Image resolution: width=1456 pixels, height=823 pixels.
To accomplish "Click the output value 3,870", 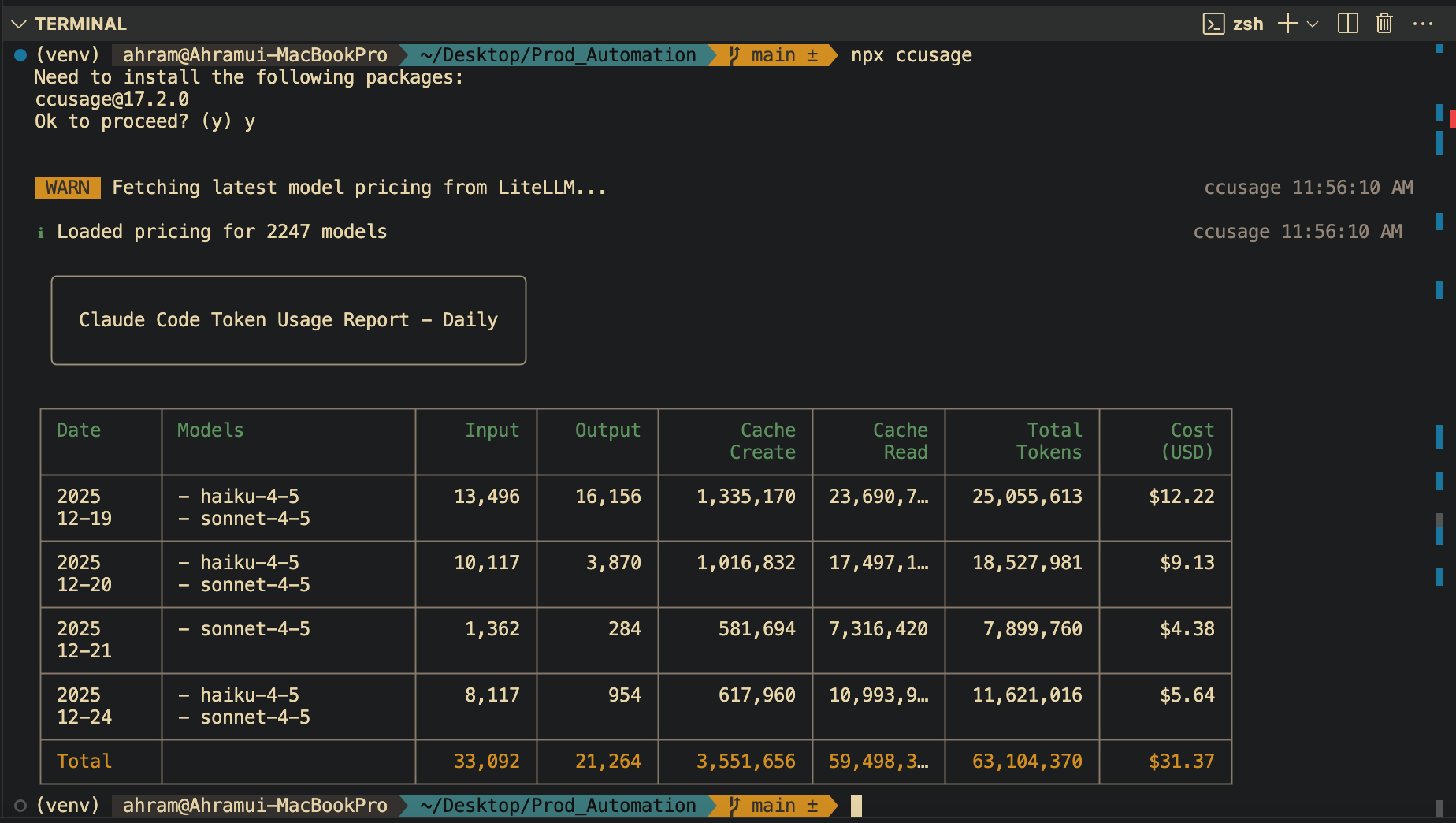I will [614, 563].
